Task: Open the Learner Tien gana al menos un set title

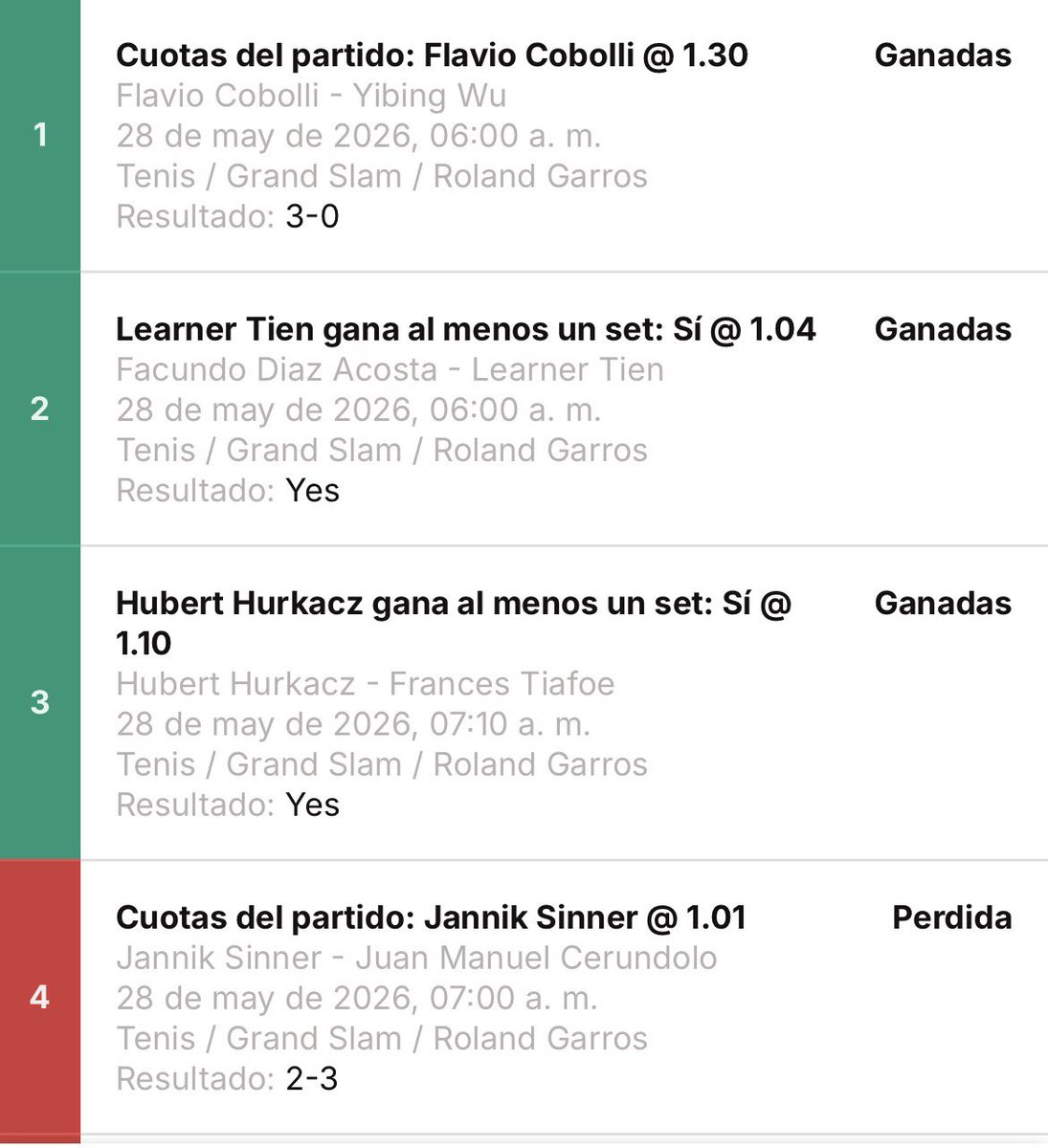Action: pos(466,329)
